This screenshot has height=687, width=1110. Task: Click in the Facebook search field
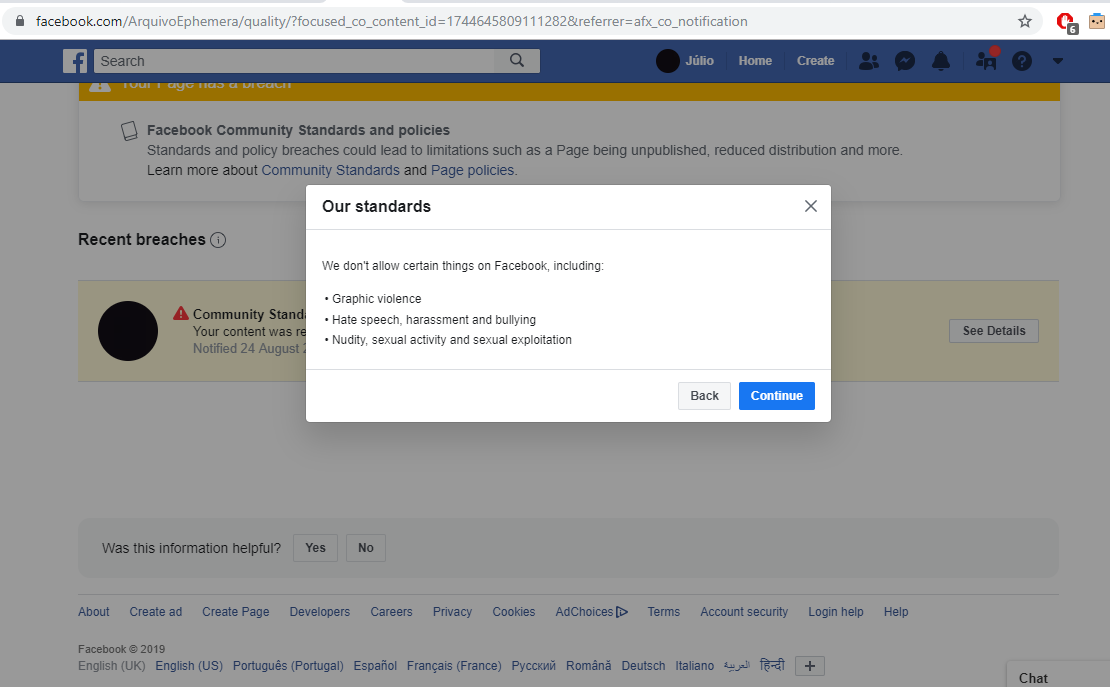coord(295,61)
